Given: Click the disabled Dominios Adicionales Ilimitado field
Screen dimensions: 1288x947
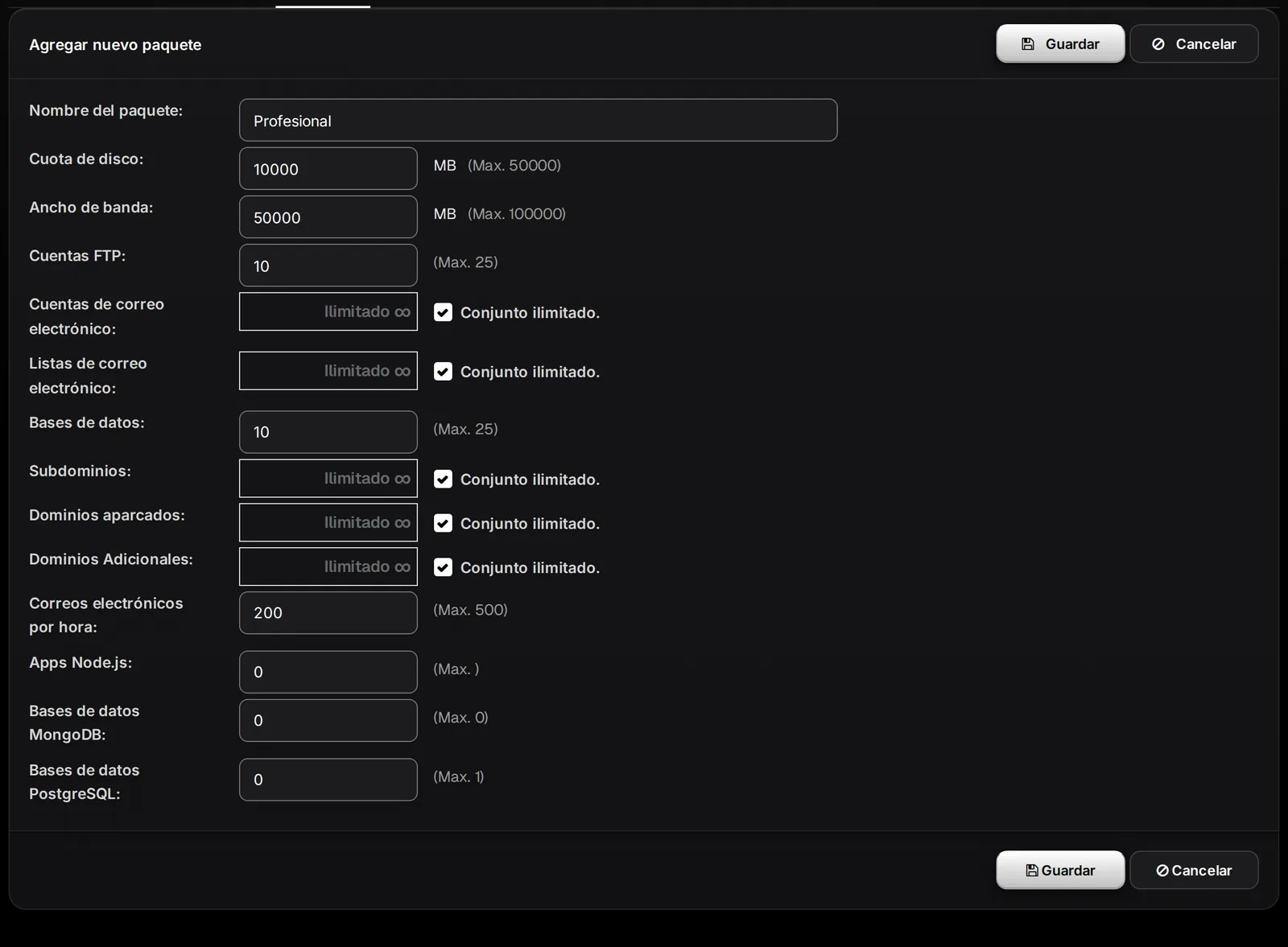Looking at the screenshot, I should click(328, 566).
